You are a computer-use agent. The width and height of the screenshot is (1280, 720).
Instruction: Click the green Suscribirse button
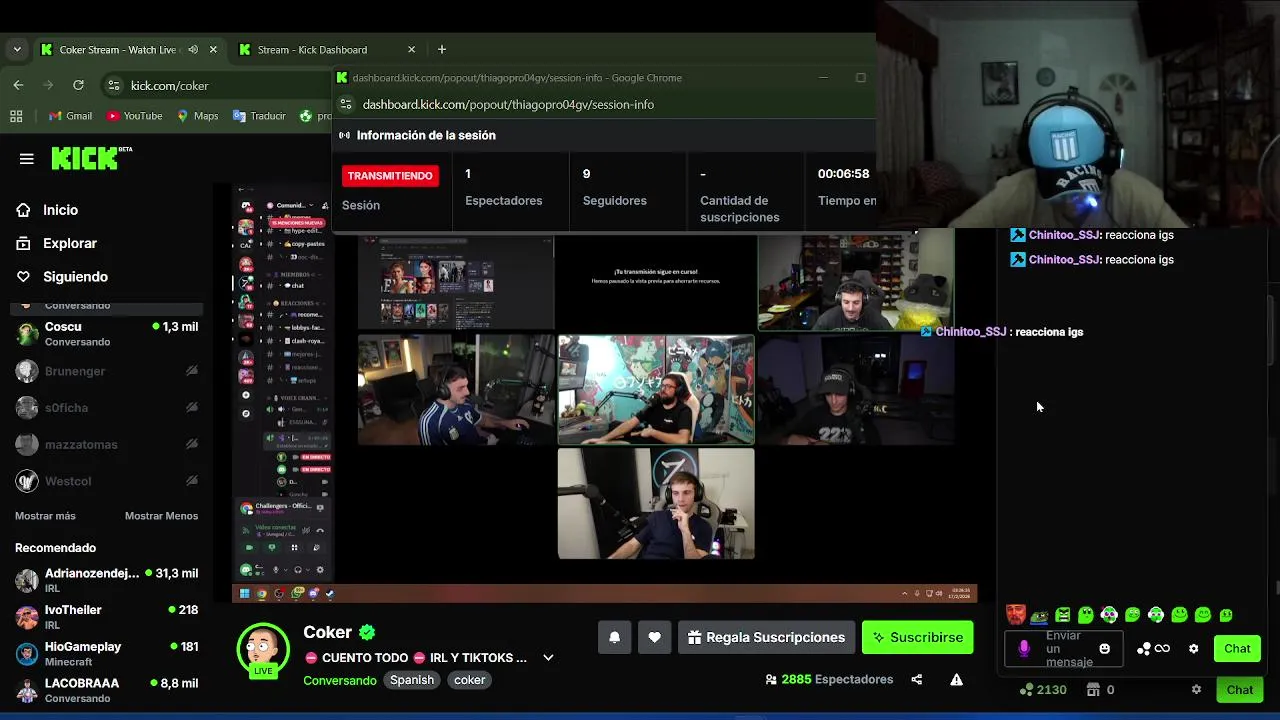pos(918,637)
